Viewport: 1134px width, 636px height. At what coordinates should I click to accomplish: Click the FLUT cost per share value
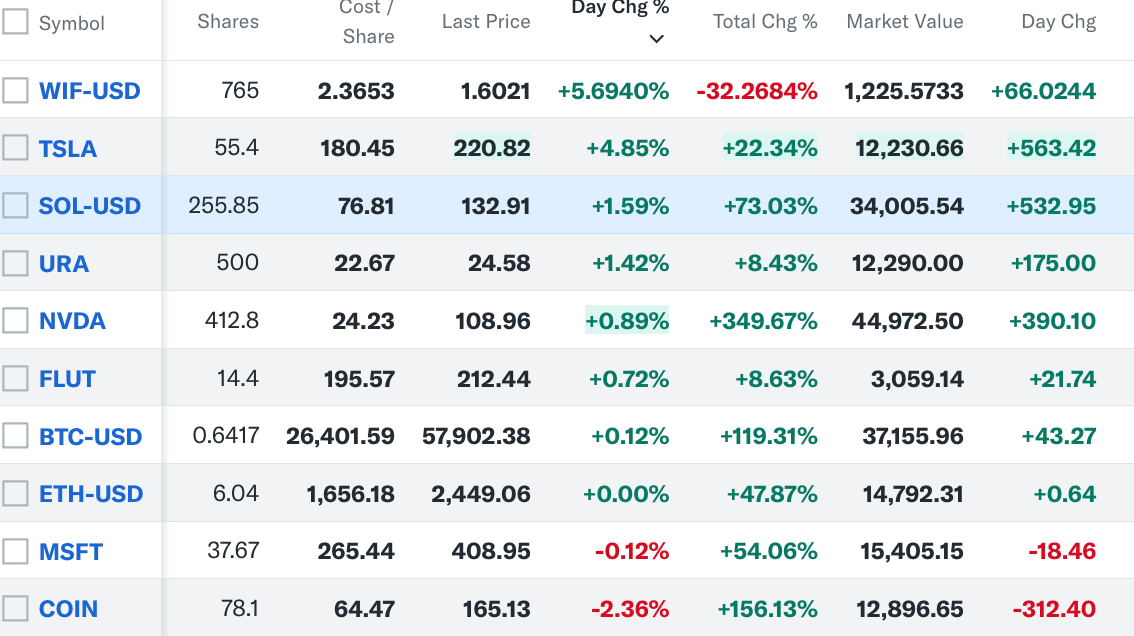[x=359, y=379]
